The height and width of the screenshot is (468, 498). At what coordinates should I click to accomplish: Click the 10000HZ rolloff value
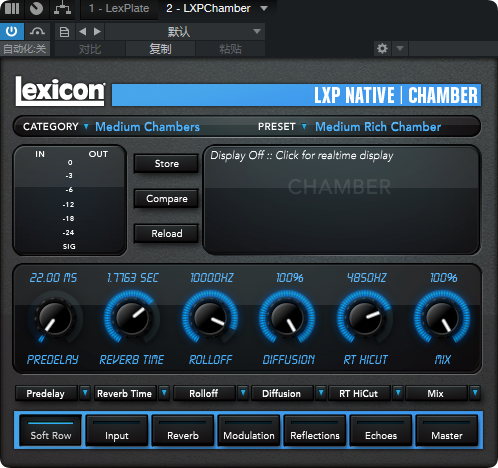pyautogui.click(x=212, y=278)
